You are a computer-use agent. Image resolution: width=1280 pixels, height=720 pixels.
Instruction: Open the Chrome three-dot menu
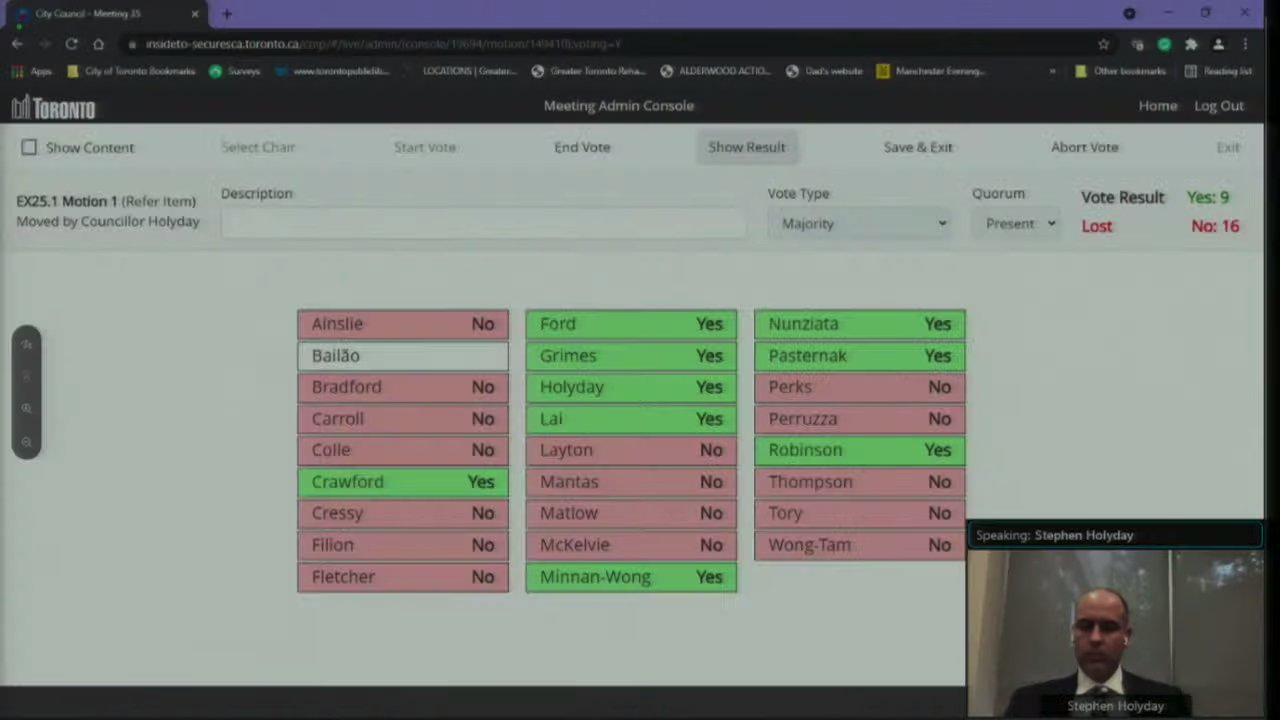pos(1245,44)
